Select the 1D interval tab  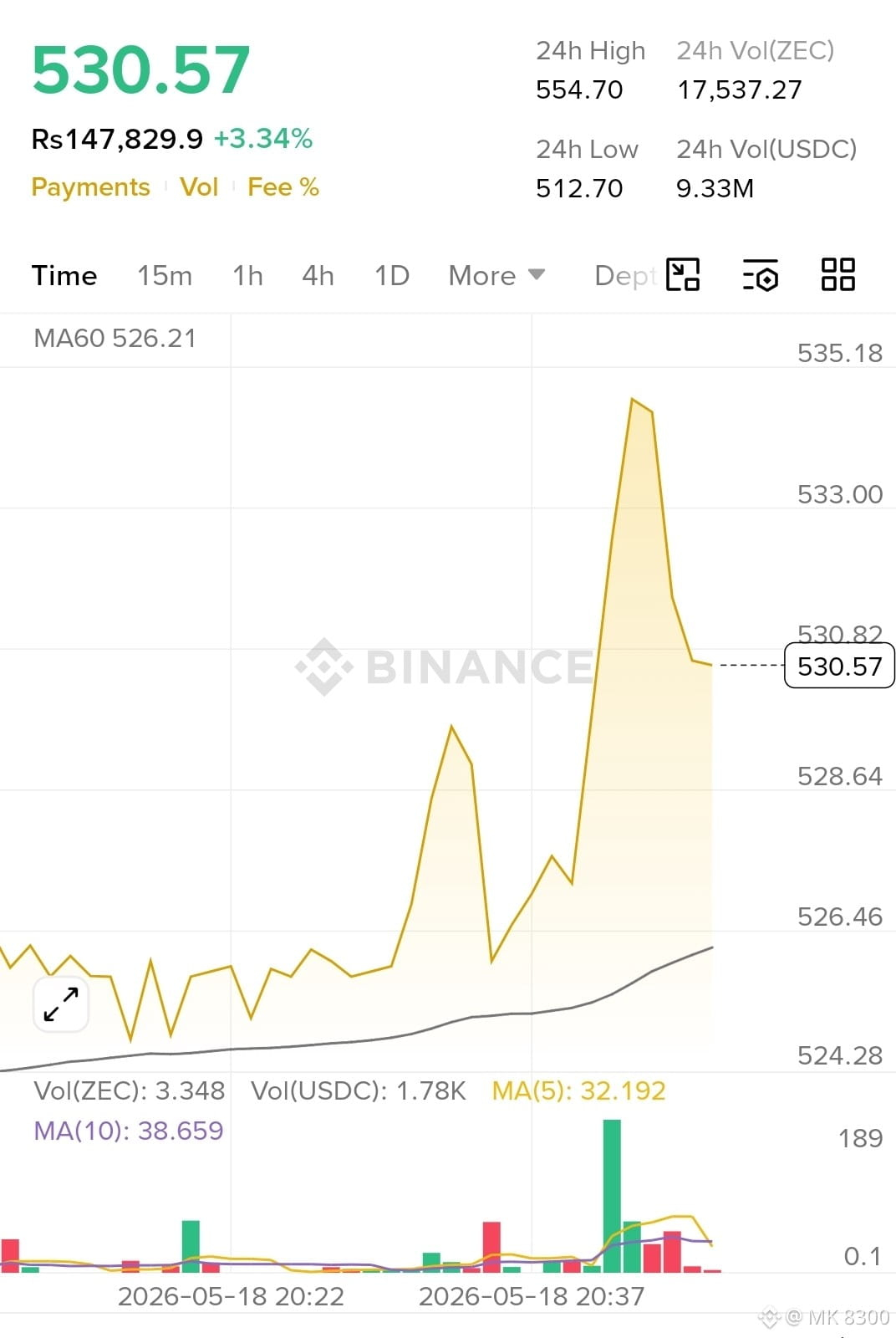coord(392,275)
